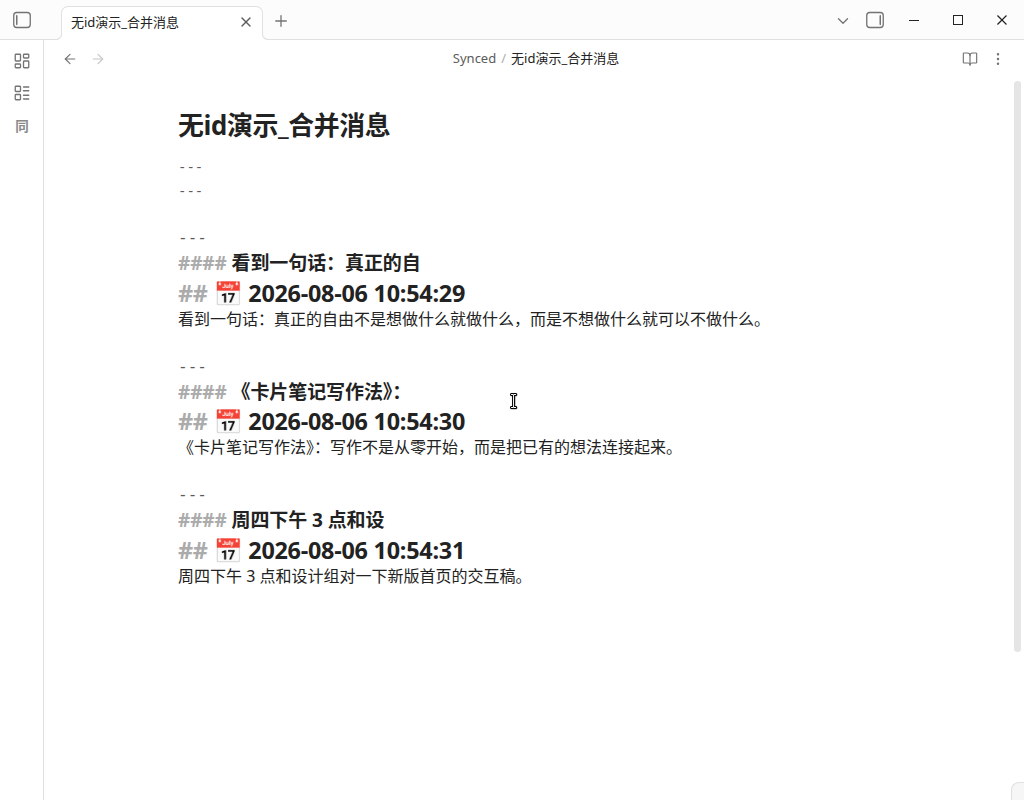Screen dimensions: 1024x800
Task: Click the paragraph about 真正的自由
Action: click(472, 319)
